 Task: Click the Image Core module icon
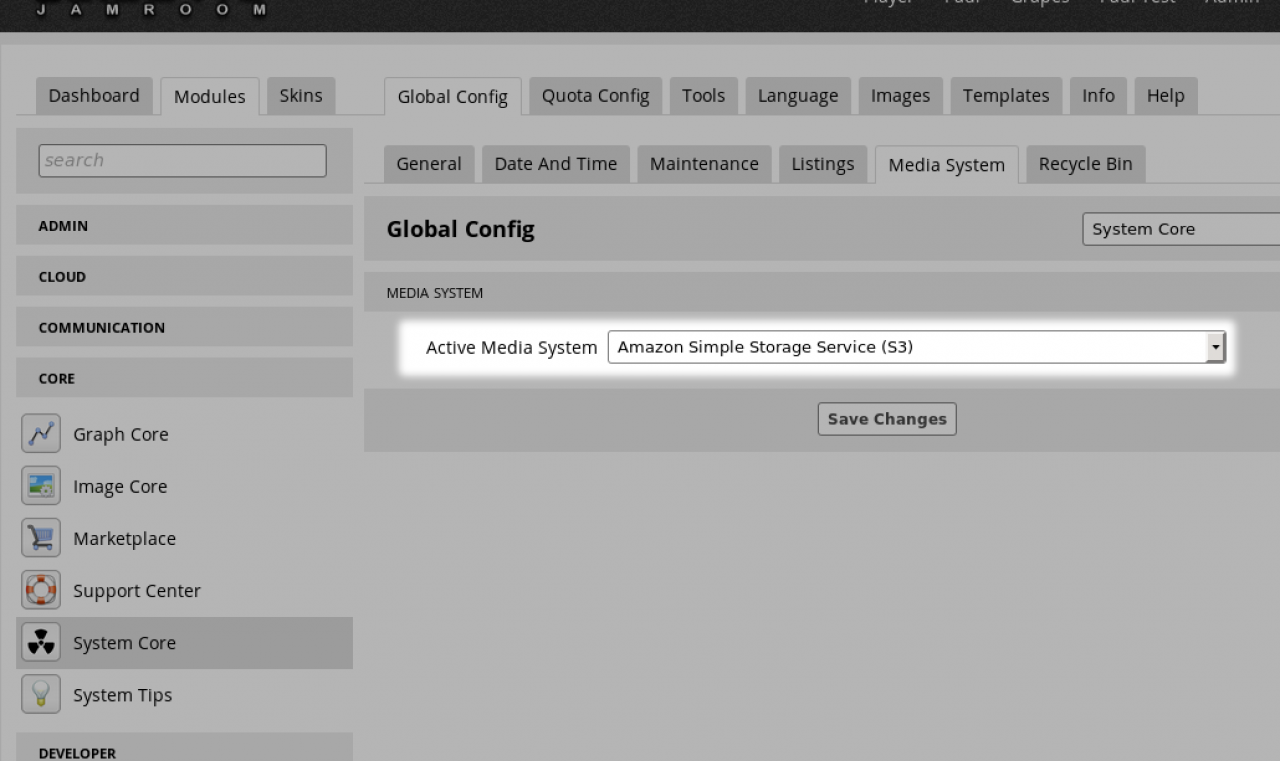coord(41,486)
